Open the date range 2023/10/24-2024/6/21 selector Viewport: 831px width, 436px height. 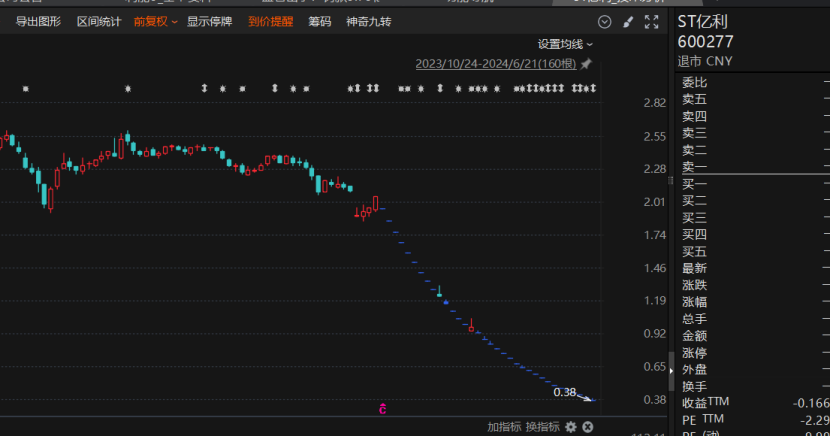coord(496,64)
